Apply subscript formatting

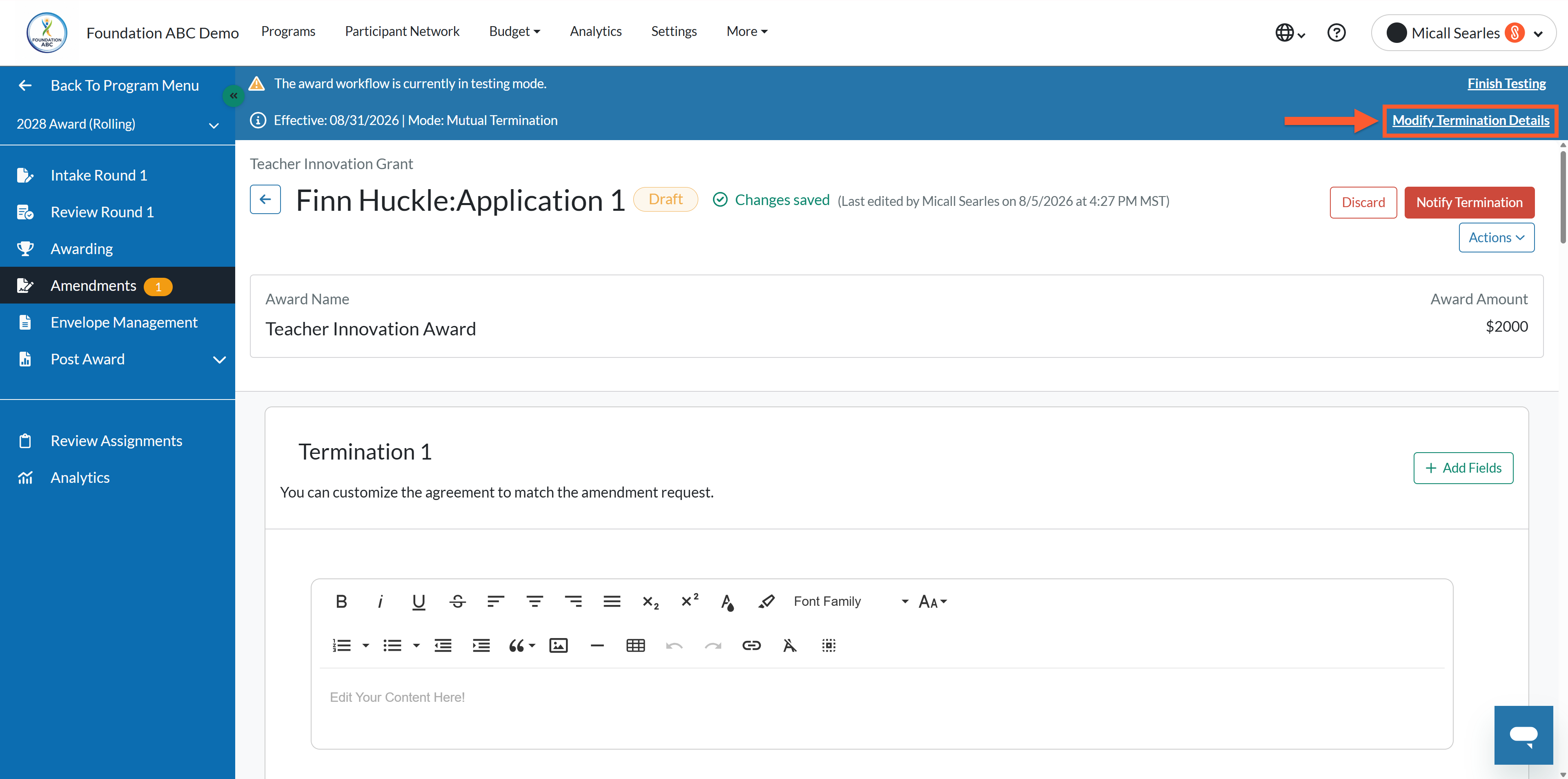point(651,602)
